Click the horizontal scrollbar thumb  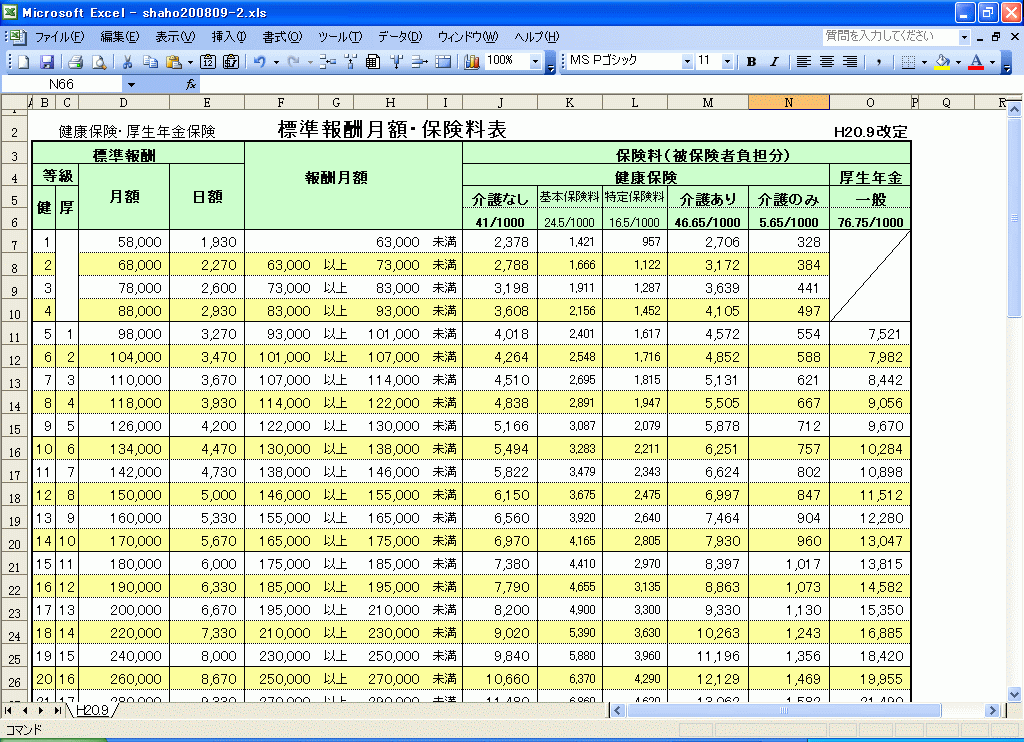784,710
